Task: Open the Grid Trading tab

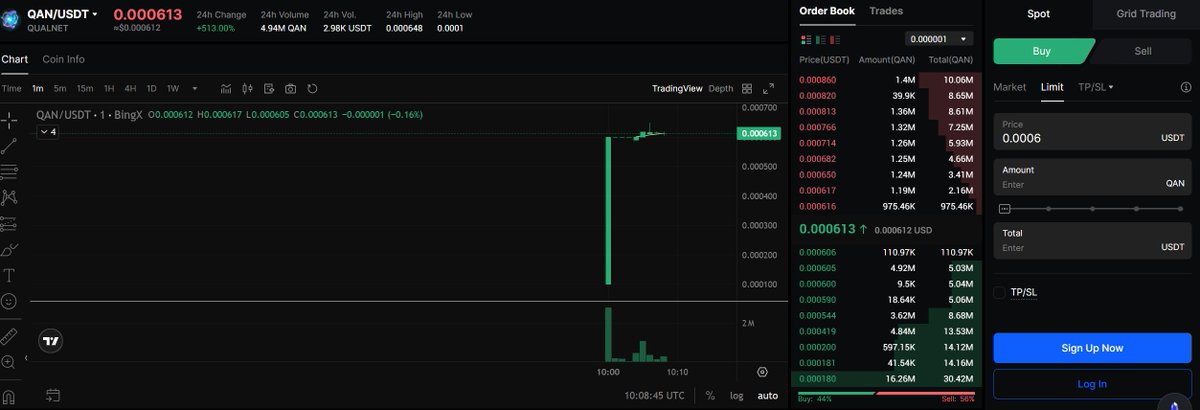Action: (x=1145, y=14)
